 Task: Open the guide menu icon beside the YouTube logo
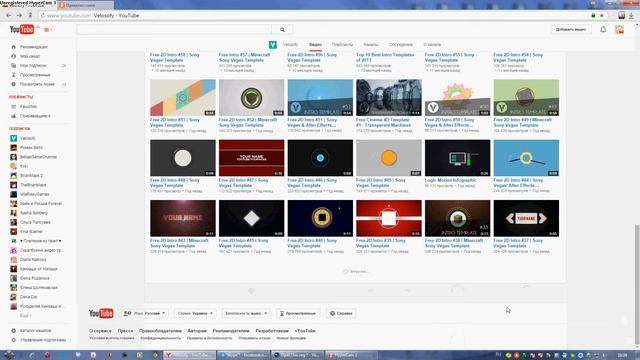pyautogui.click(x=47, y=29)
